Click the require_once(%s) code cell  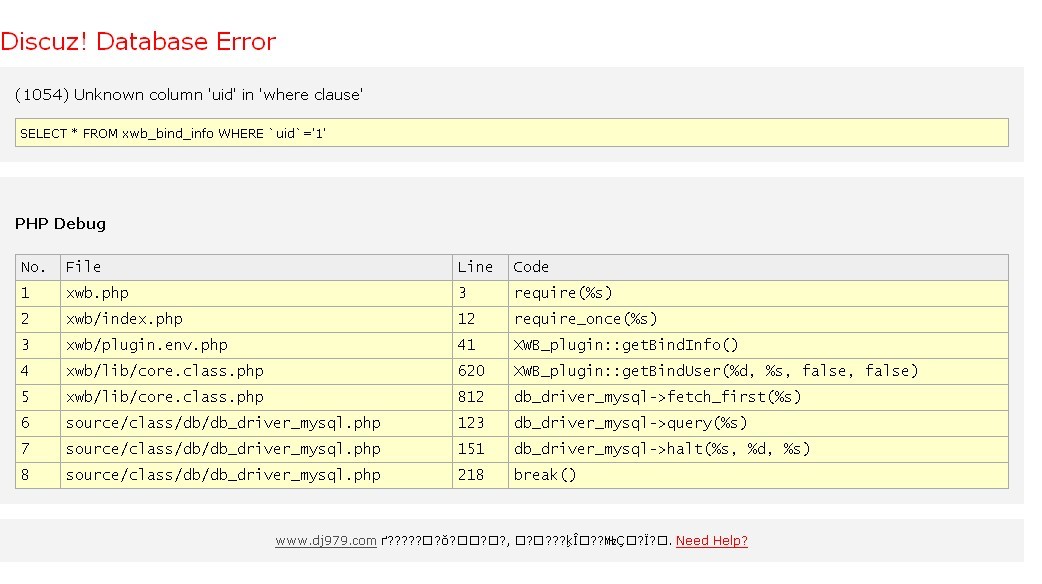click(758, 319)
